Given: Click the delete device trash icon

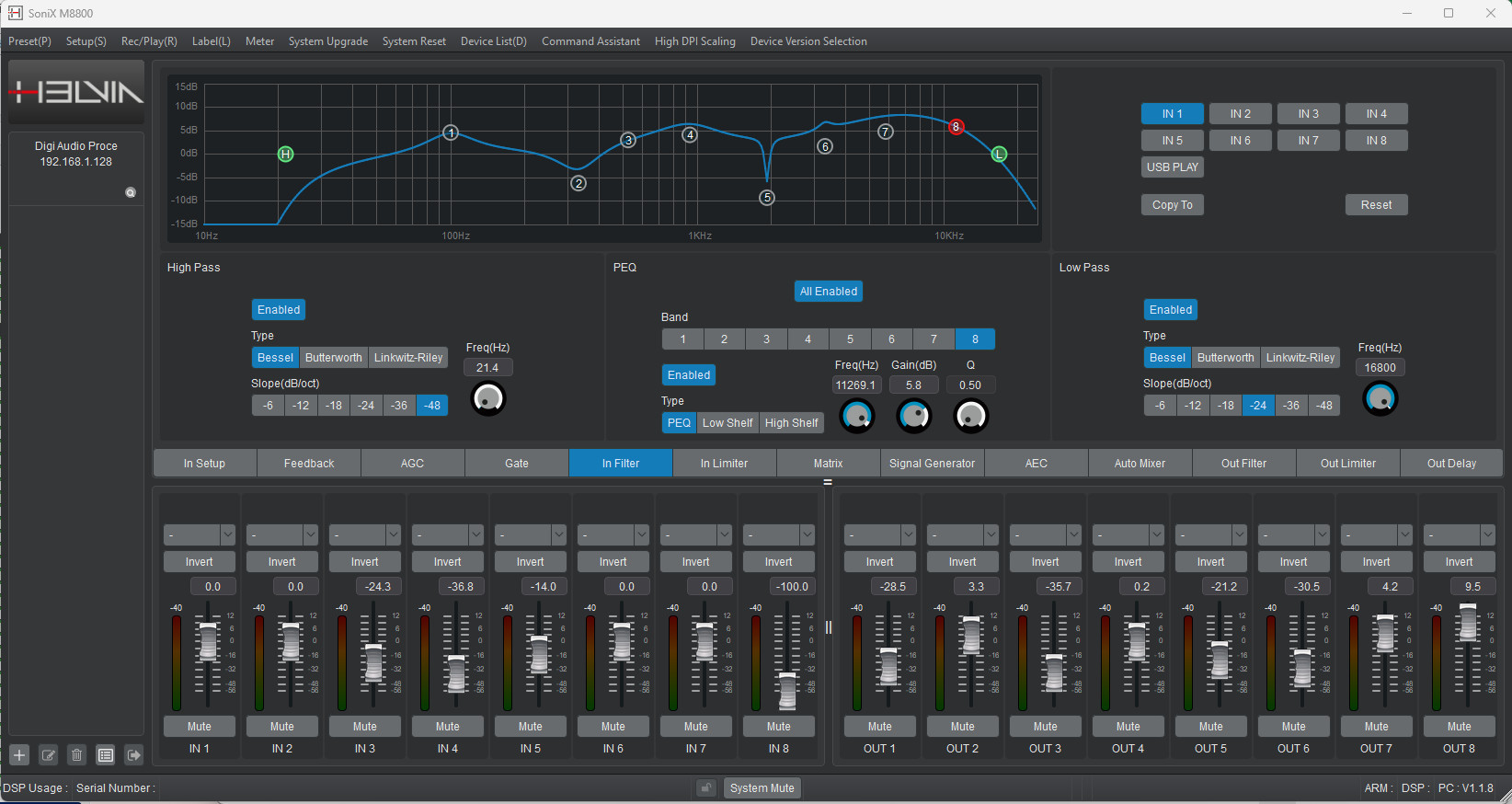Looking at the screenshot, I should (x=77, y=755).
